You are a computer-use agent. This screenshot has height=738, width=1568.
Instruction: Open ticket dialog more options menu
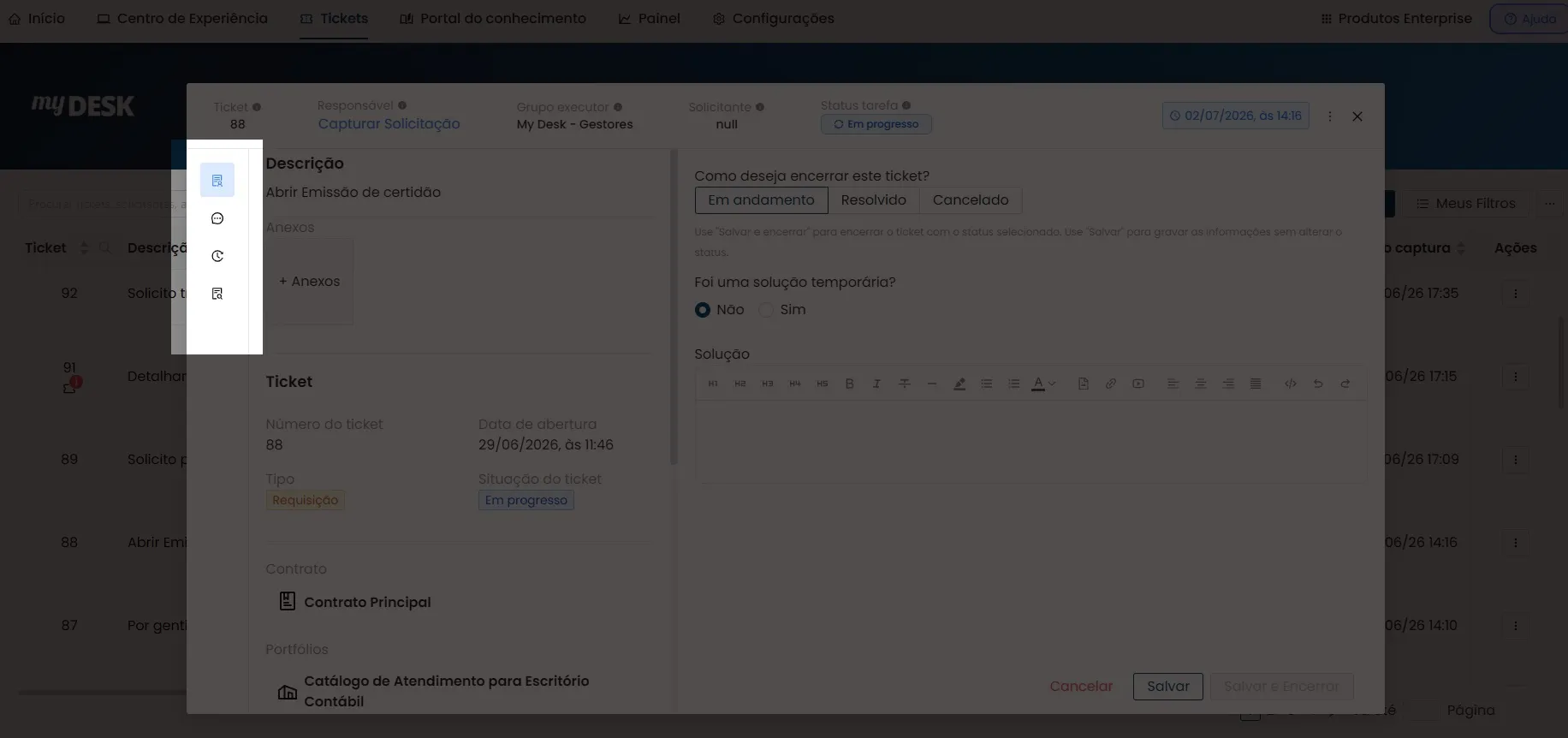[1330, 116]
